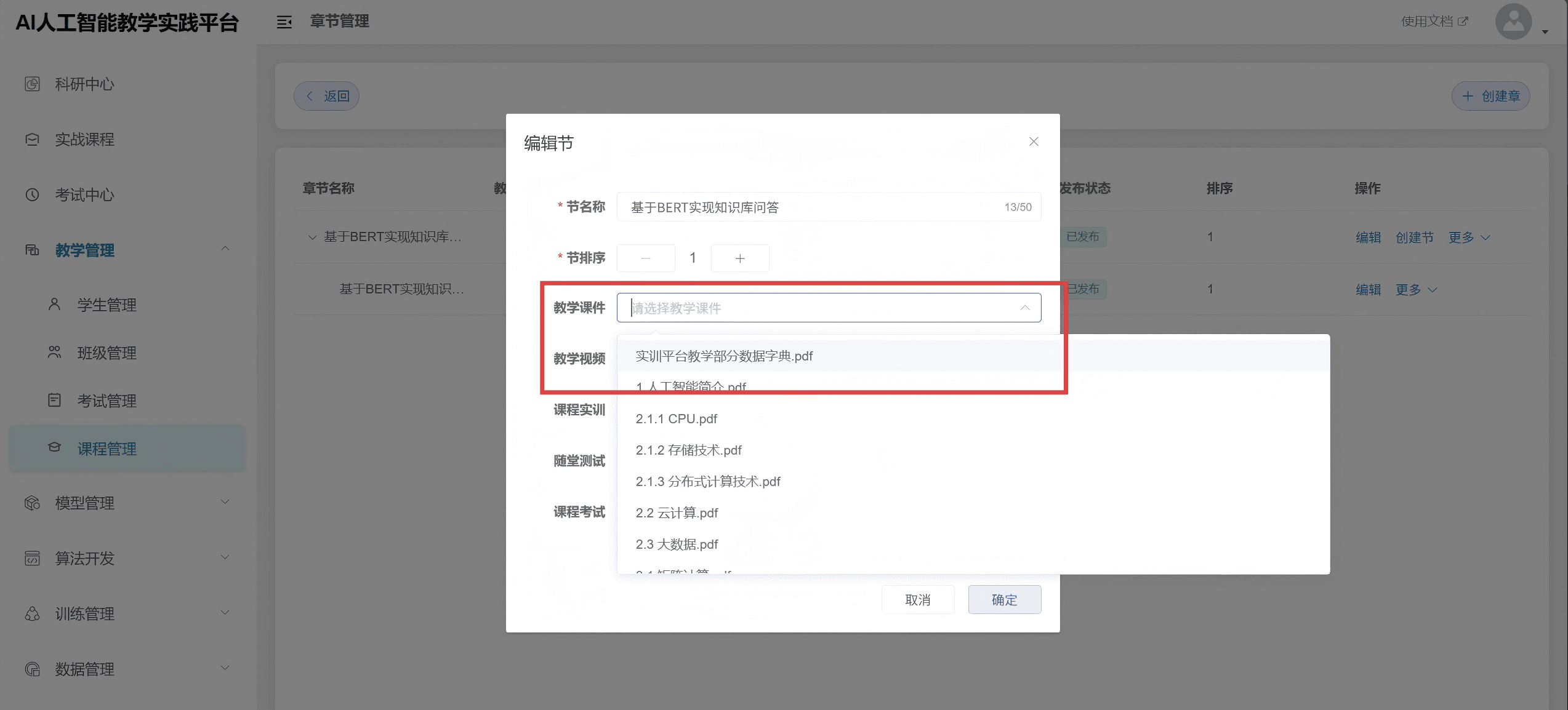Go to 班级管理 page

pyautogui.click(x=107, y=353)
